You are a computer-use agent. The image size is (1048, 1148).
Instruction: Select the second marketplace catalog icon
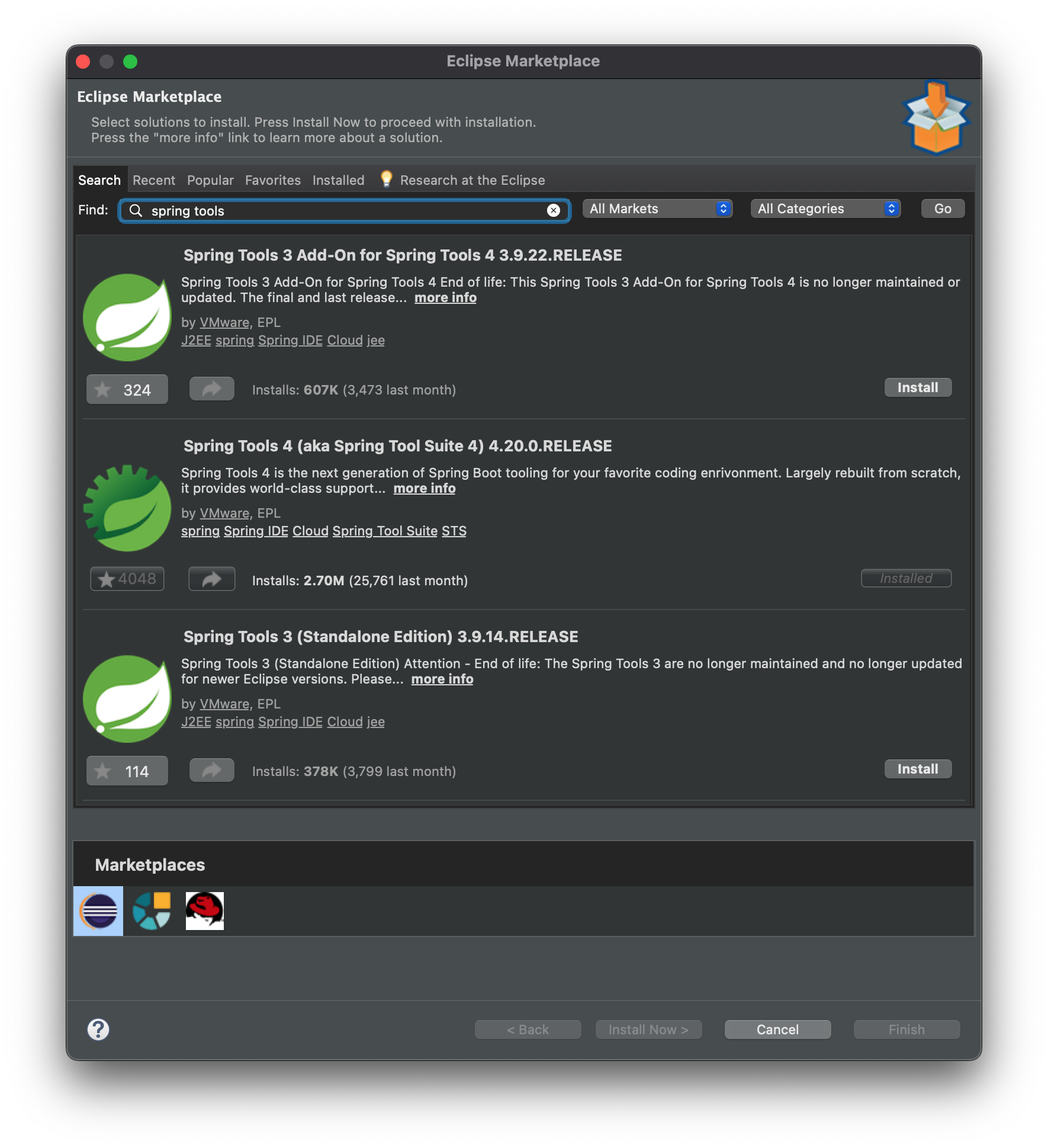152,910
